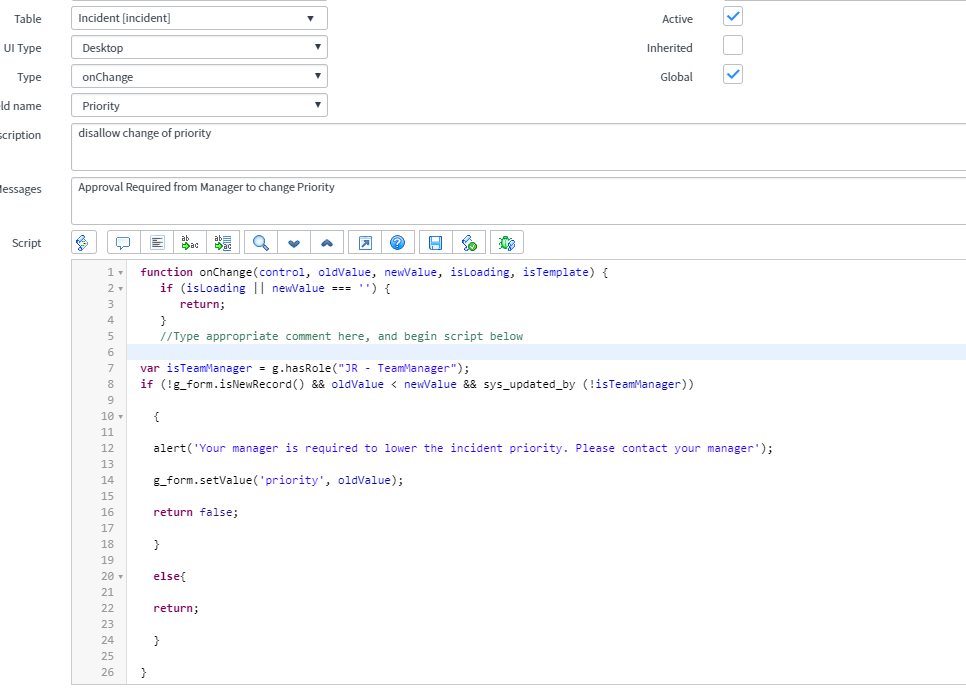Find the previous search match
The width and height of the screenshot is (966, 691).
click(x=326, y=242)
